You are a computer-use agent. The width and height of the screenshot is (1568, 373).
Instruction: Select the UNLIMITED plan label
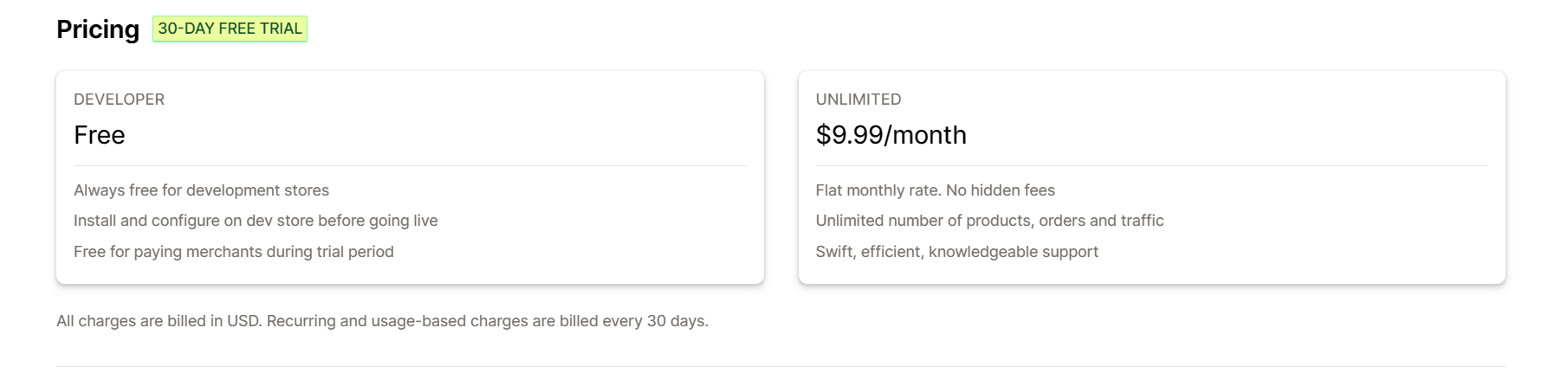[x=858, y=100]
